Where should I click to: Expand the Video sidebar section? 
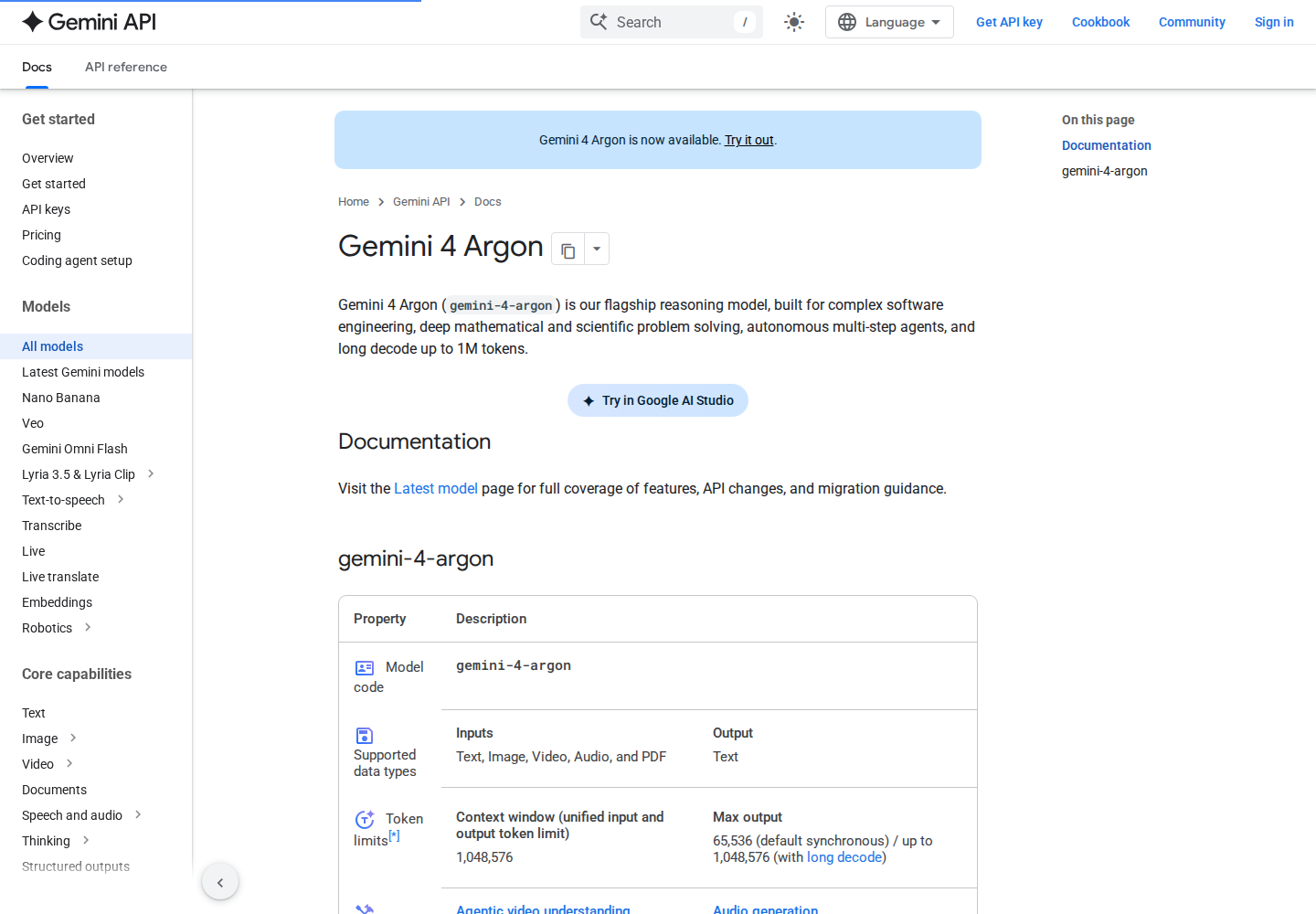tap(69, 763)
